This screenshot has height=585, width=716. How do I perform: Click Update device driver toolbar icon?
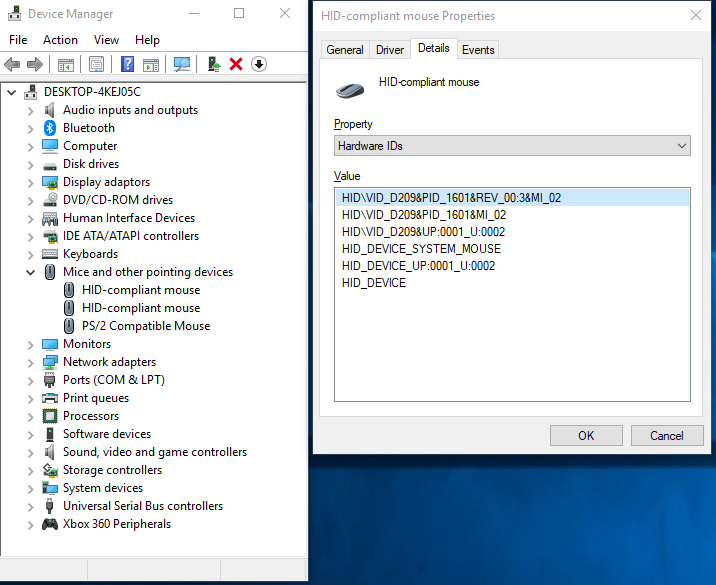(x=214, y=64)
